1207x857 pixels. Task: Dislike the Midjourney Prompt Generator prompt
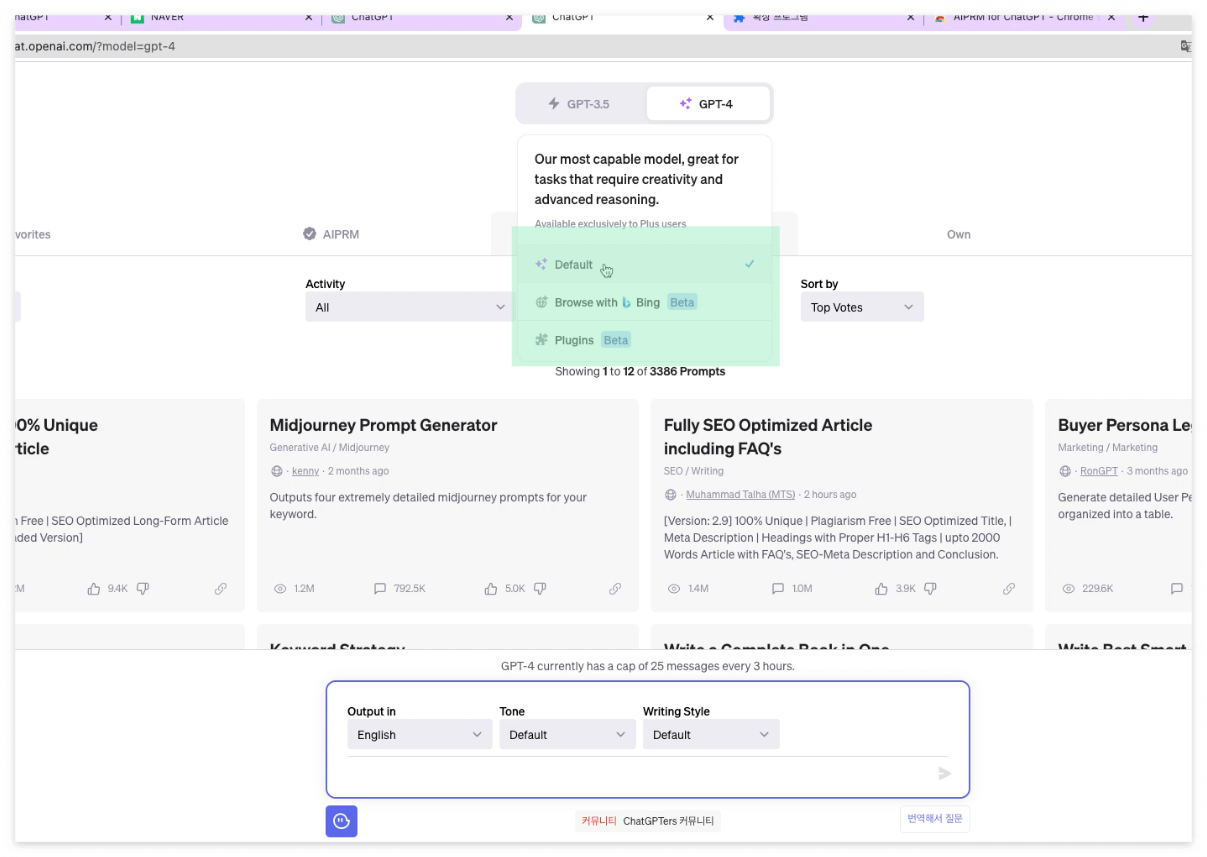(x=540, y=589)
